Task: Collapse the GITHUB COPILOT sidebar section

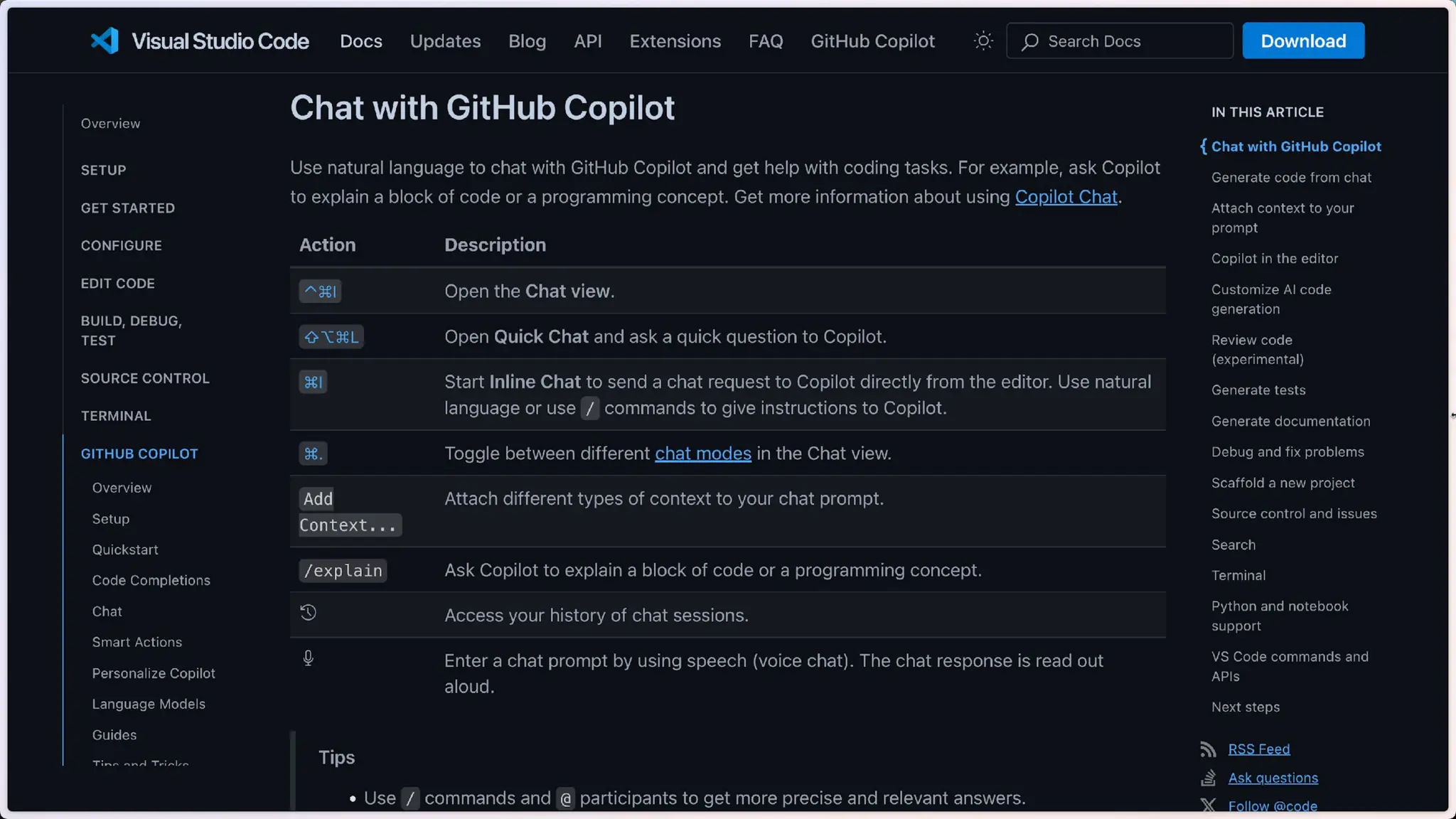Action: click(x=139, y=454)
